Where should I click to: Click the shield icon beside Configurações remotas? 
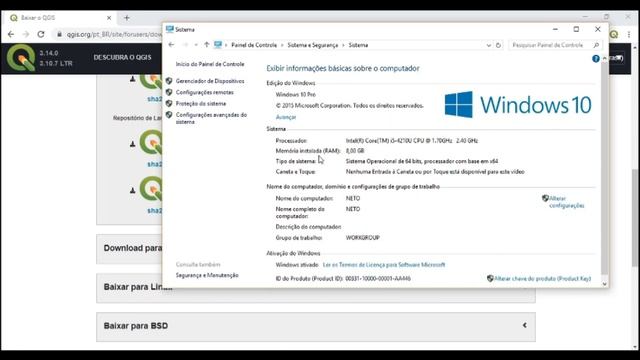[x=169, y=92]
